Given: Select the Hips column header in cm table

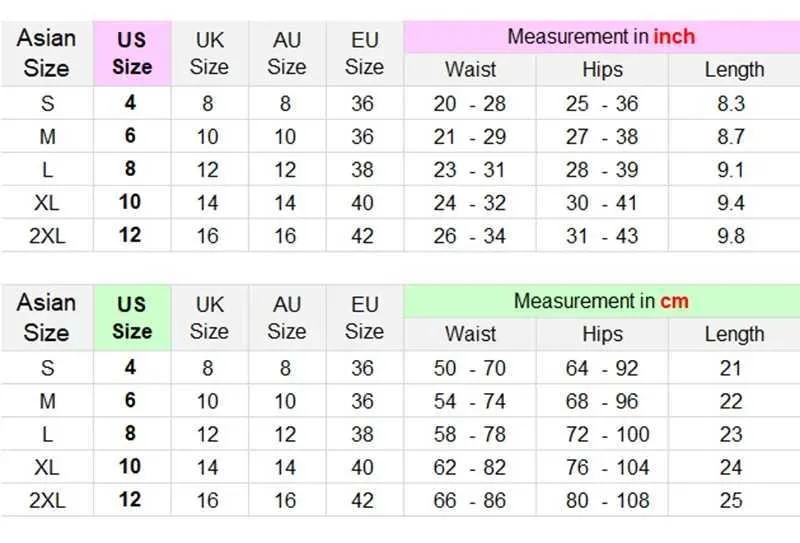Looking at the screenshot, I should click(603, 334).
